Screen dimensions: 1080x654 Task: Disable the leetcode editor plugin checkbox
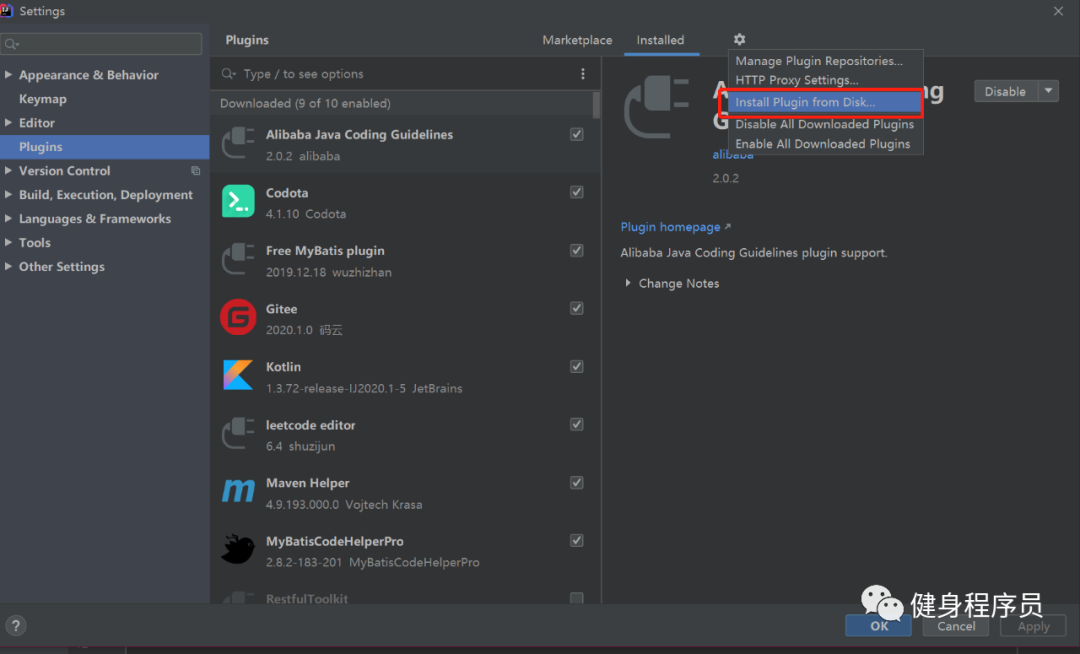tap(577, 424)
